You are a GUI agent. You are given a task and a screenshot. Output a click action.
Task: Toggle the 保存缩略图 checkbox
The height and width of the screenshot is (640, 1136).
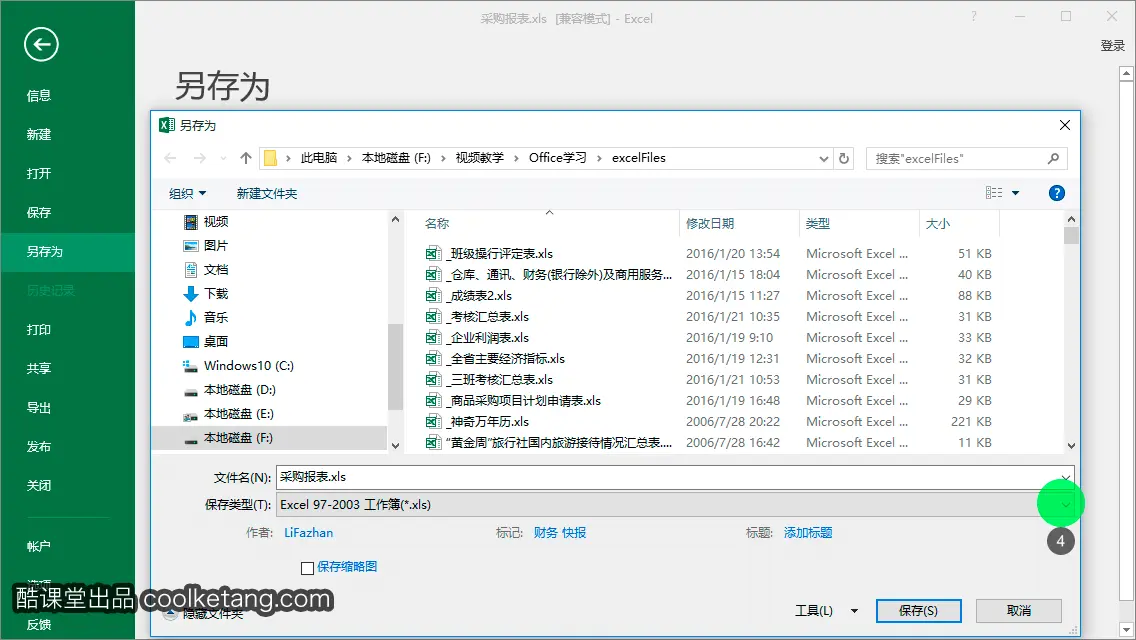tap(307, 568)
